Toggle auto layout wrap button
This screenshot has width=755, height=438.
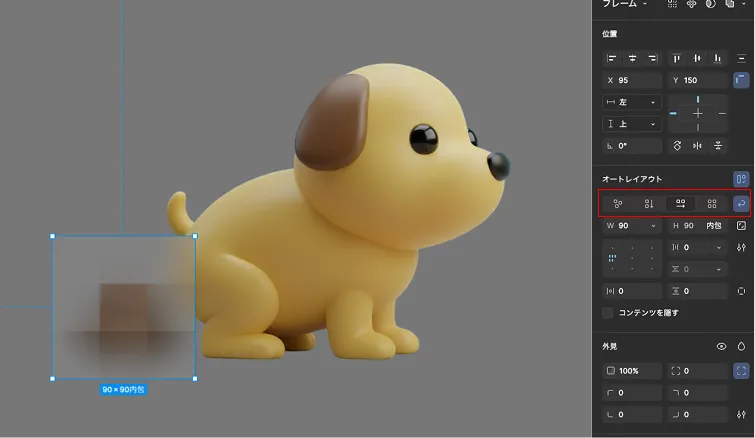coord(741,203)
